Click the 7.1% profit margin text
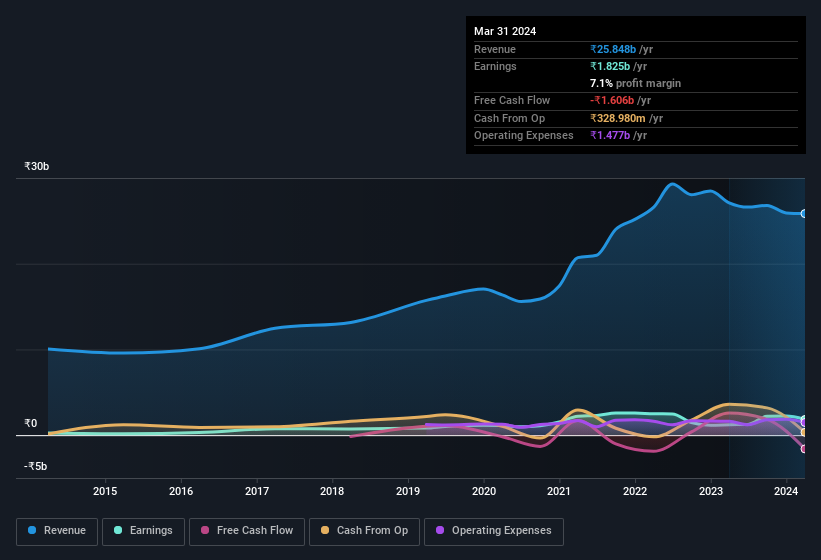This screenshot has width=821, height=560. coord(636,83)
